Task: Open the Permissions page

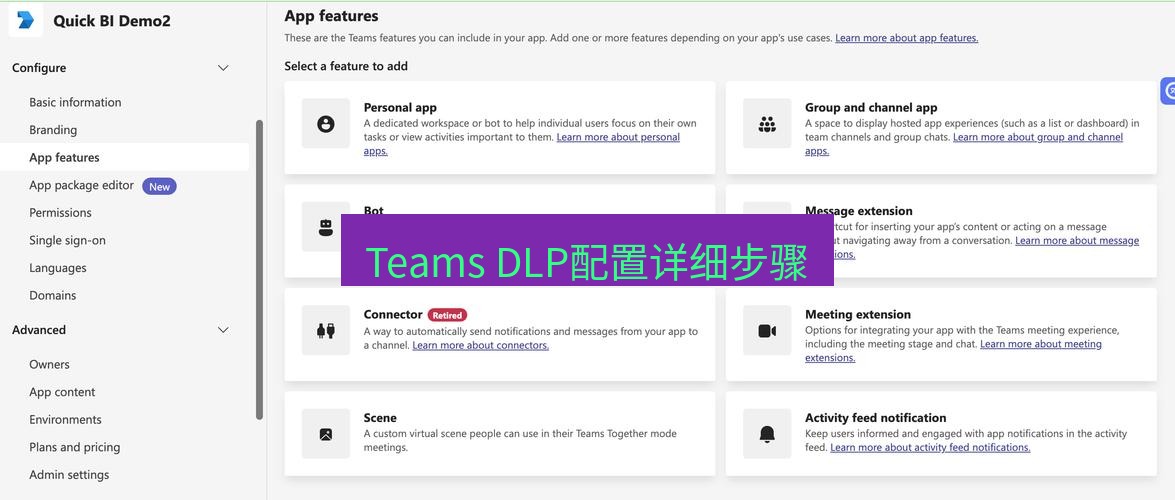Action: [x=60, y=213]
